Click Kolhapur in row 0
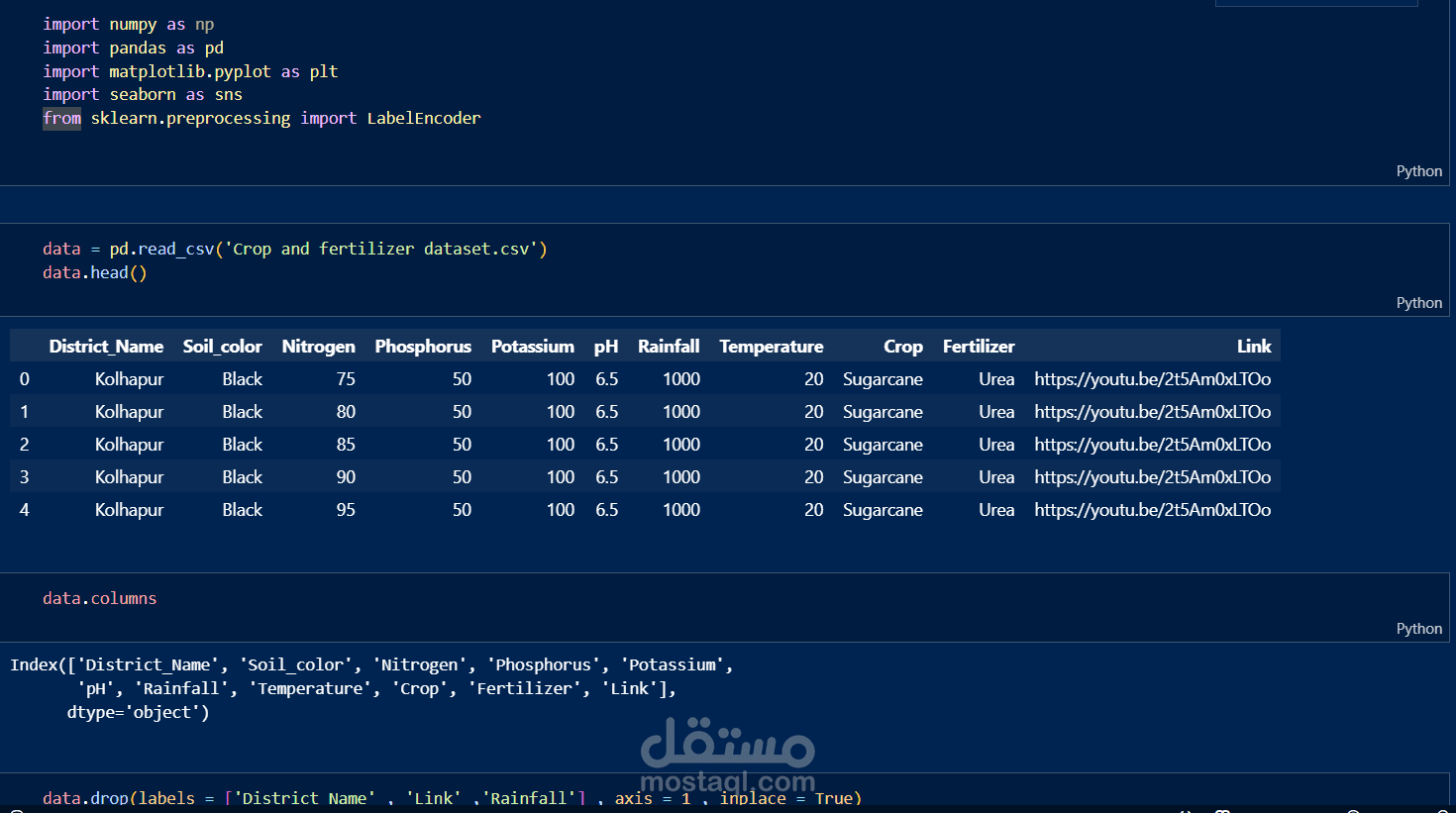 pyautogui.click(x=130, y=379)
